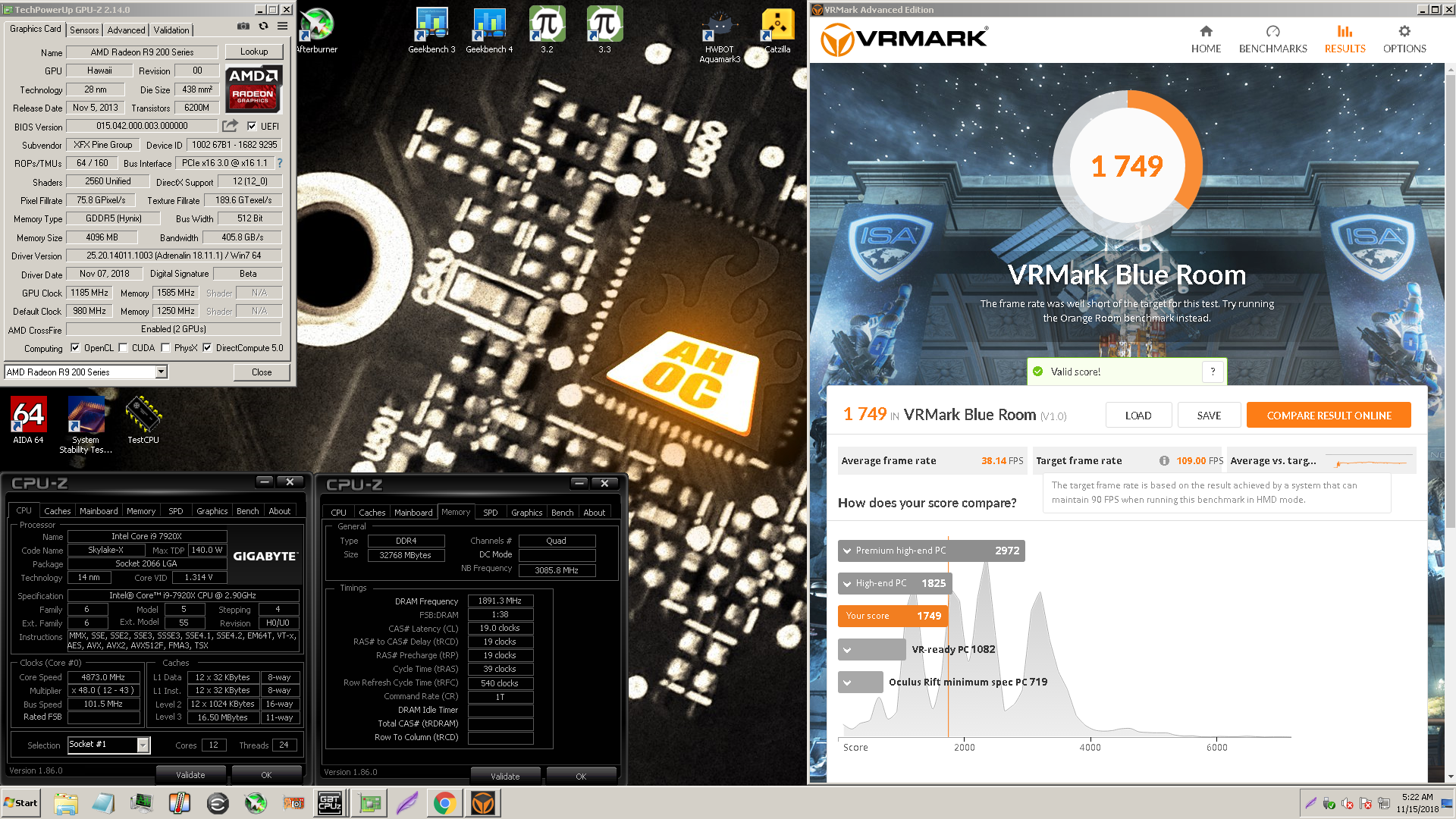Click the Your score 1749 bar
Viewport: 1456px width, 819px height.
893,616
